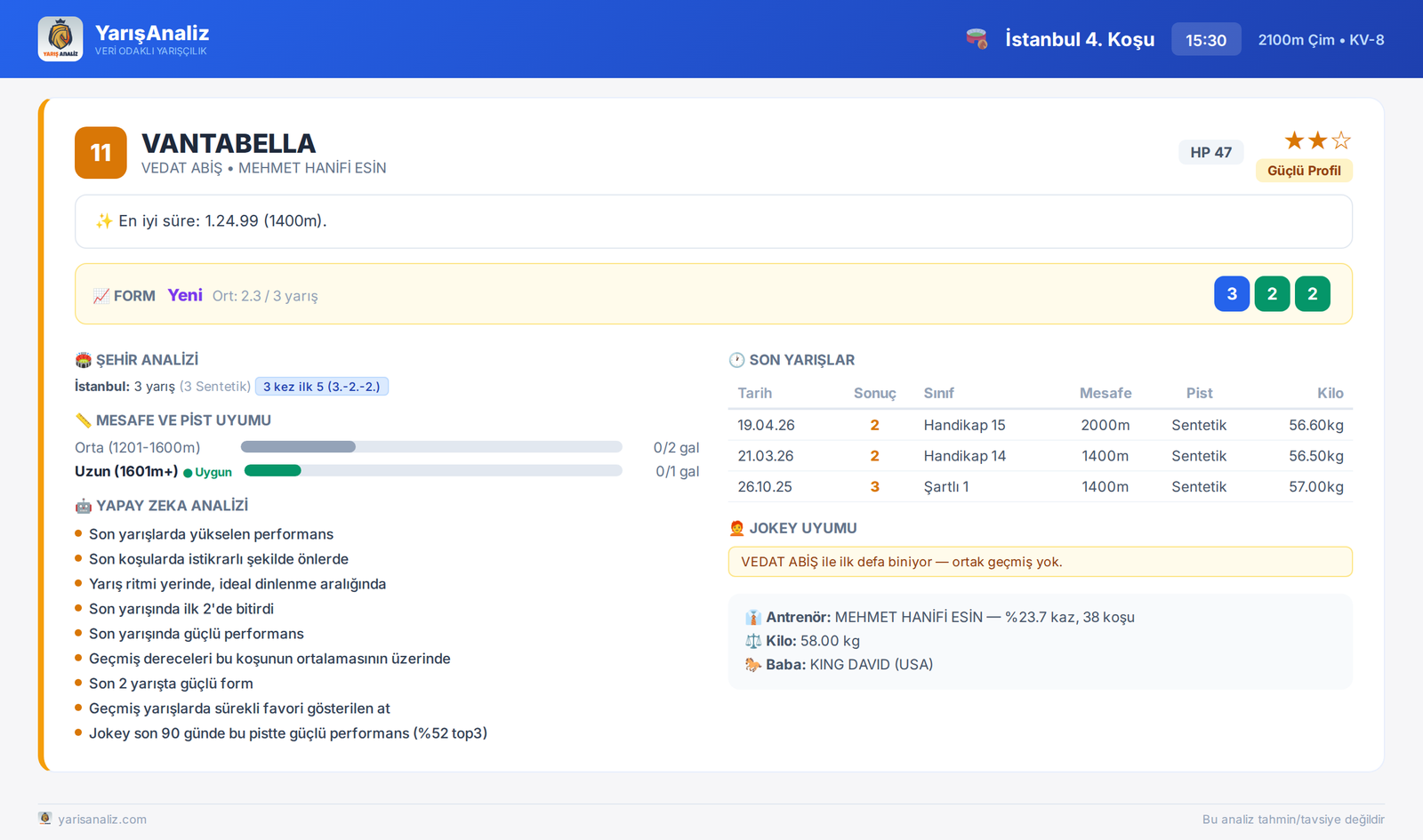The height and width of the screenshot is (840, 1423).
Task: Click the trainer icon before Antrenör
Action: pyautogui.click(x=753, y=617)
